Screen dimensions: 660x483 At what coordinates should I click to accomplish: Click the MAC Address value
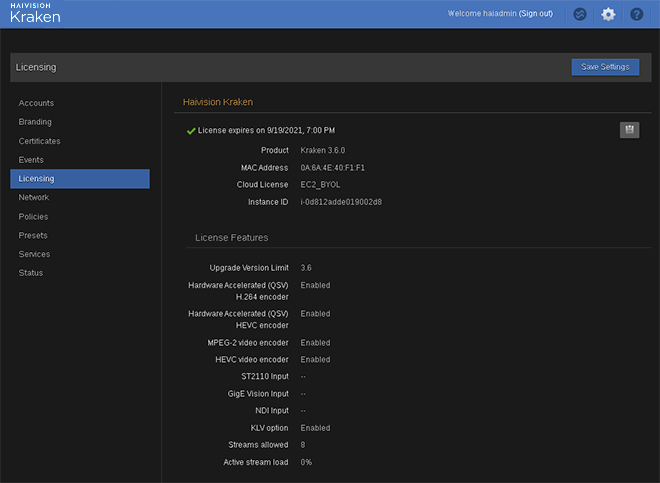(332, 168)
